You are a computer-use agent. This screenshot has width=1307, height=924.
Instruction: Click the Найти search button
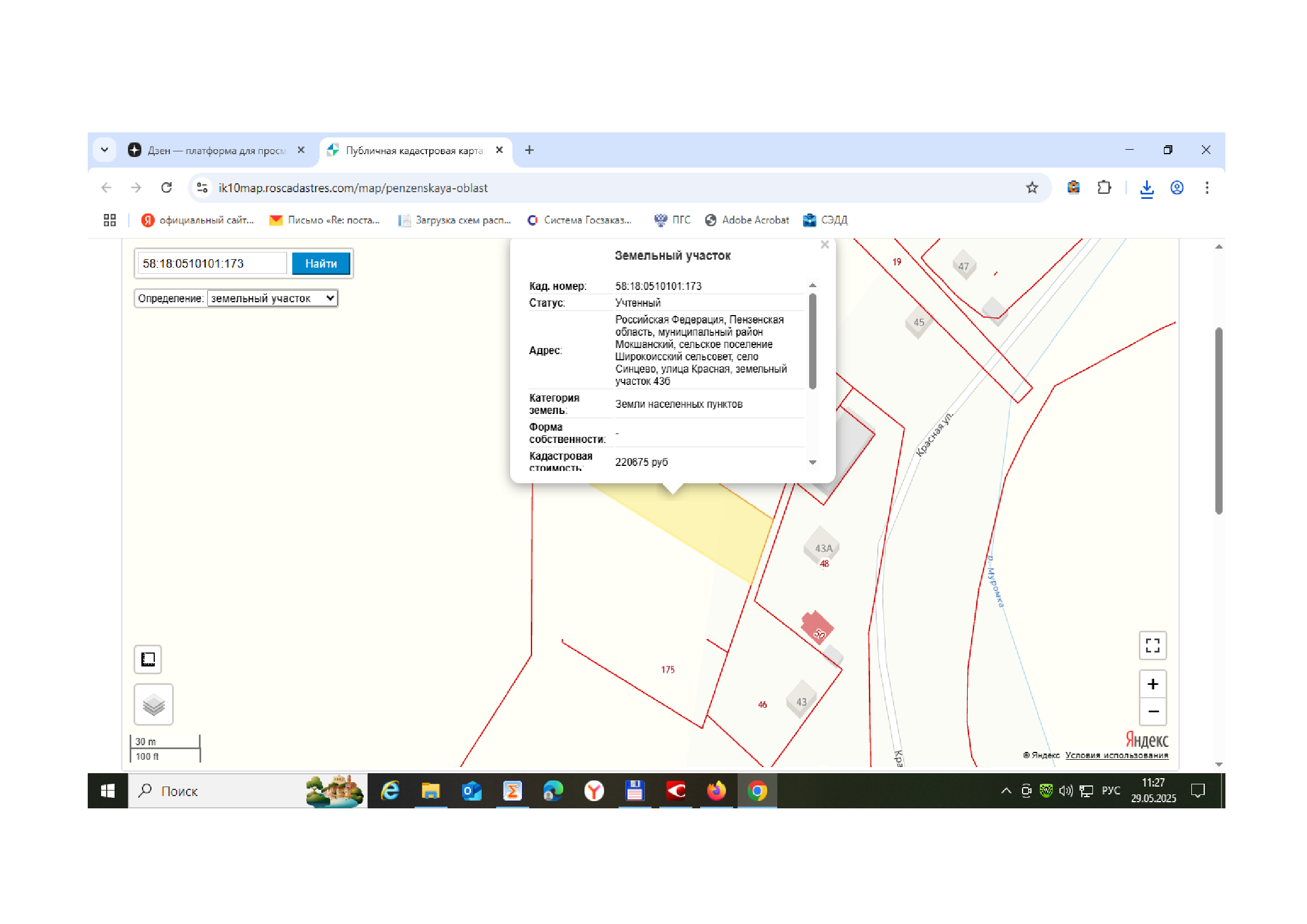click(x=321, y=264)
